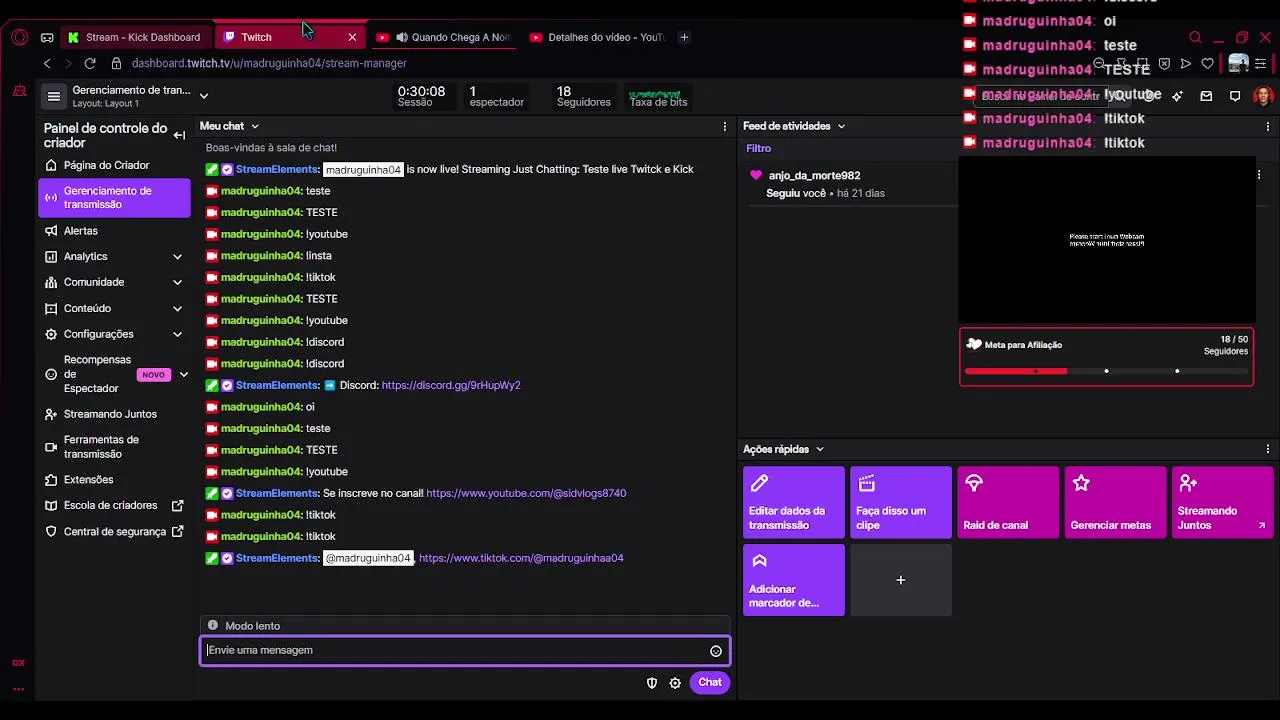The width and height of the screenshot is (1280, 720).
Task: Open the Twitch dashboard hamburger menu
Action: click(x=54, y=96)
